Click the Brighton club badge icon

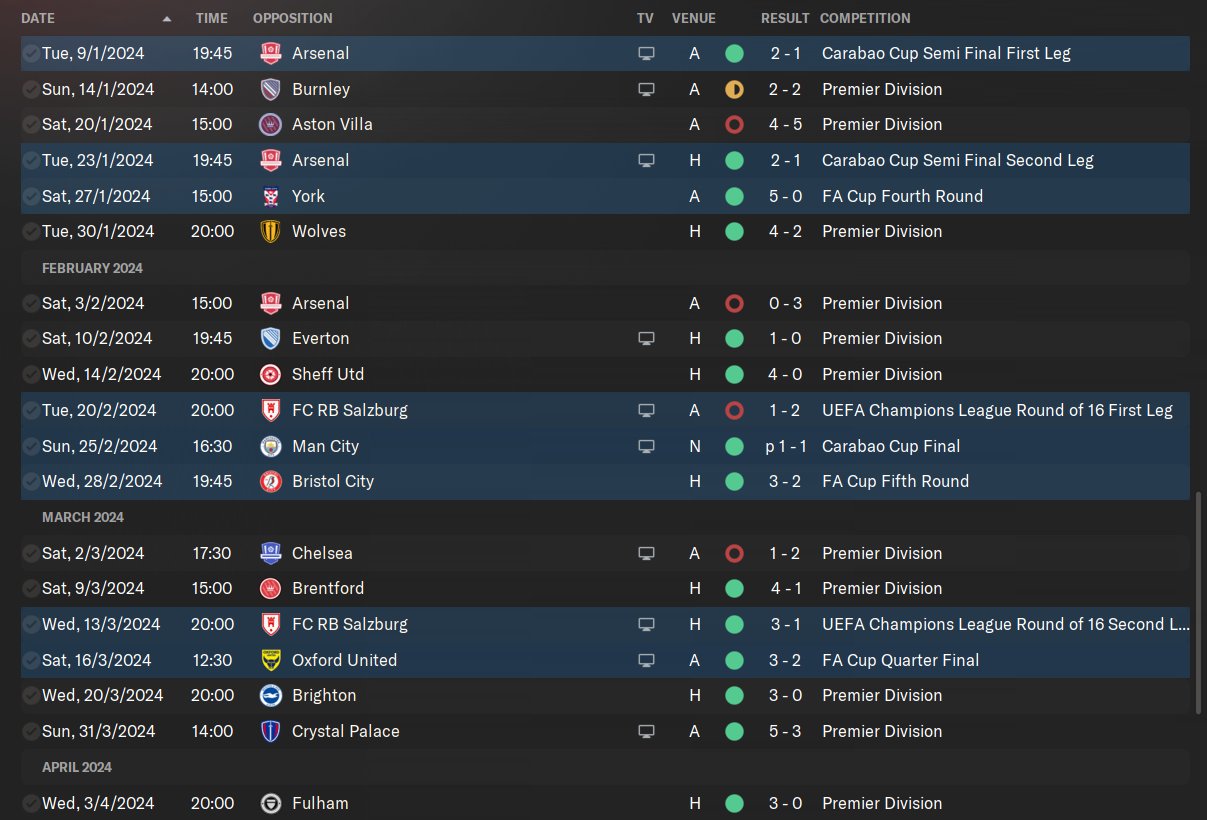270,696
